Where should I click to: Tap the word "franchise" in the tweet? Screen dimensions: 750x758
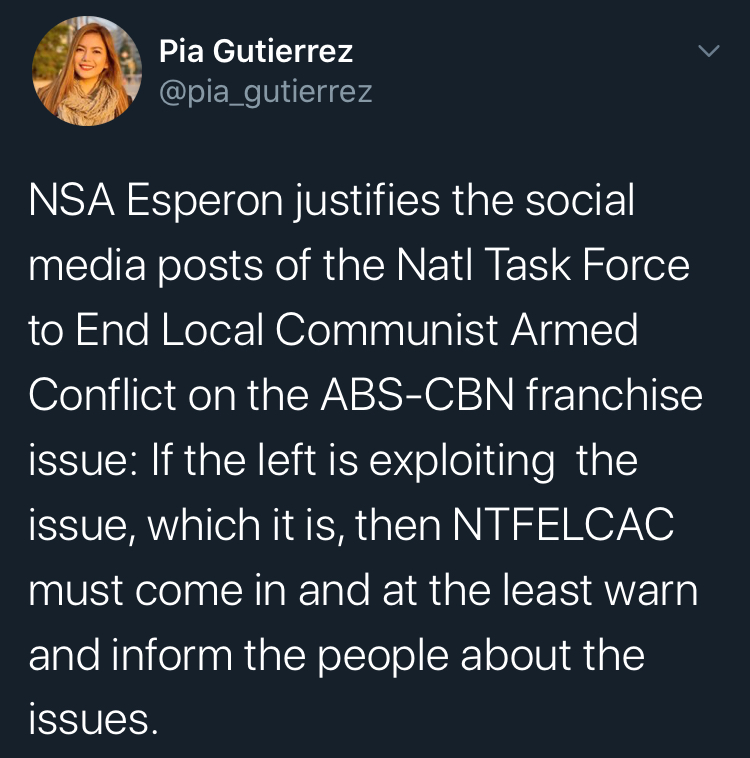click(614, 396)
